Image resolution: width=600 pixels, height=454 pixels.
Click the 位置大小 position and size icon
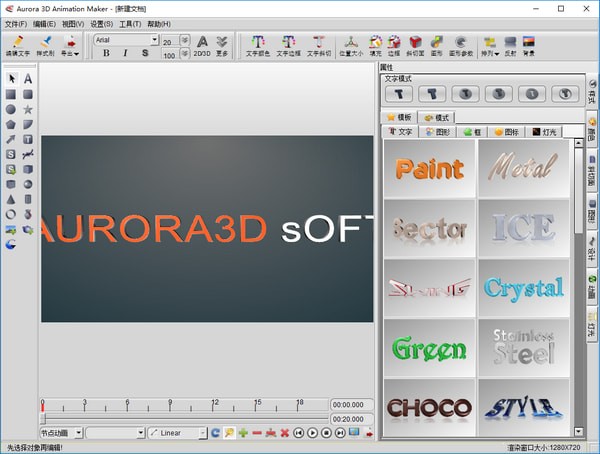coord(349,44)
